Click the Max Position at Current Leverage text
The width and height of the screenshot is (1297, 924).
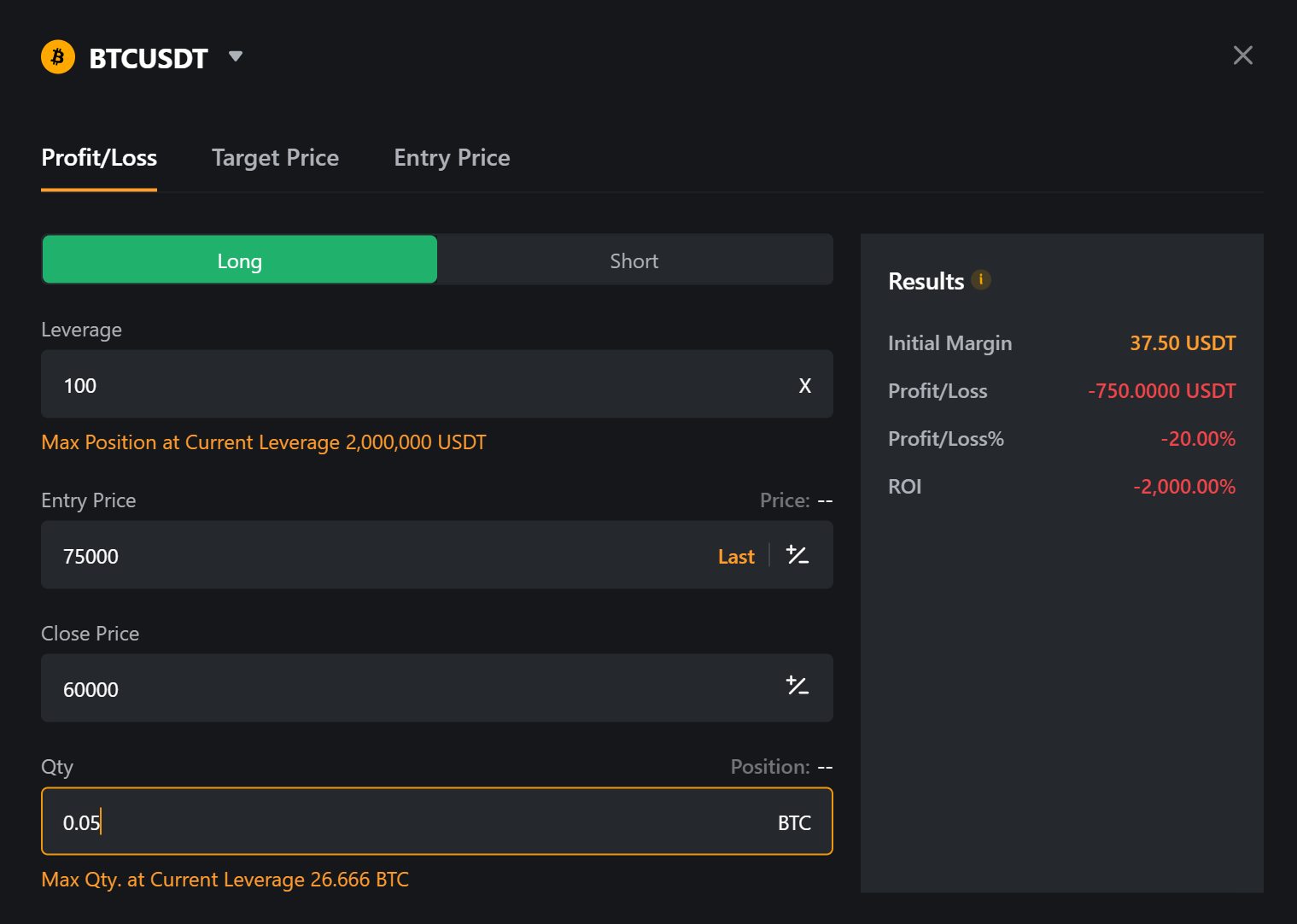click(263, 442)
